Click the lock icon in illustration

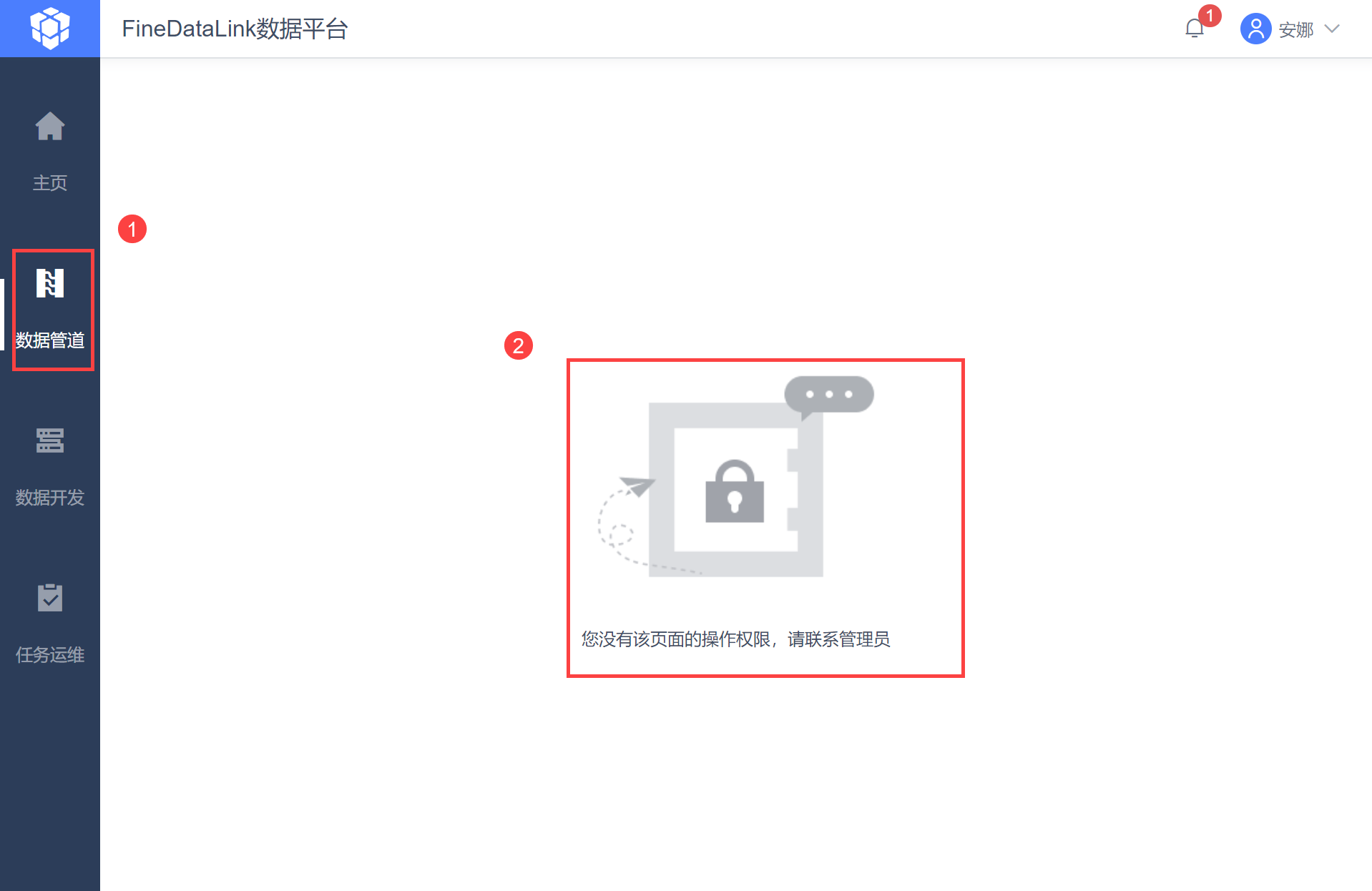(x=735, y=491)
